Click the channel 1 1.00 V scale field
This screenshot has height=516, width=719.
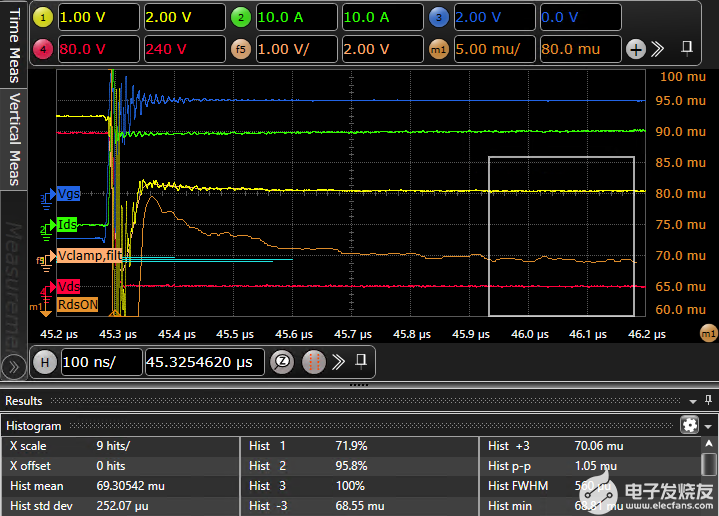pos(98,17)
